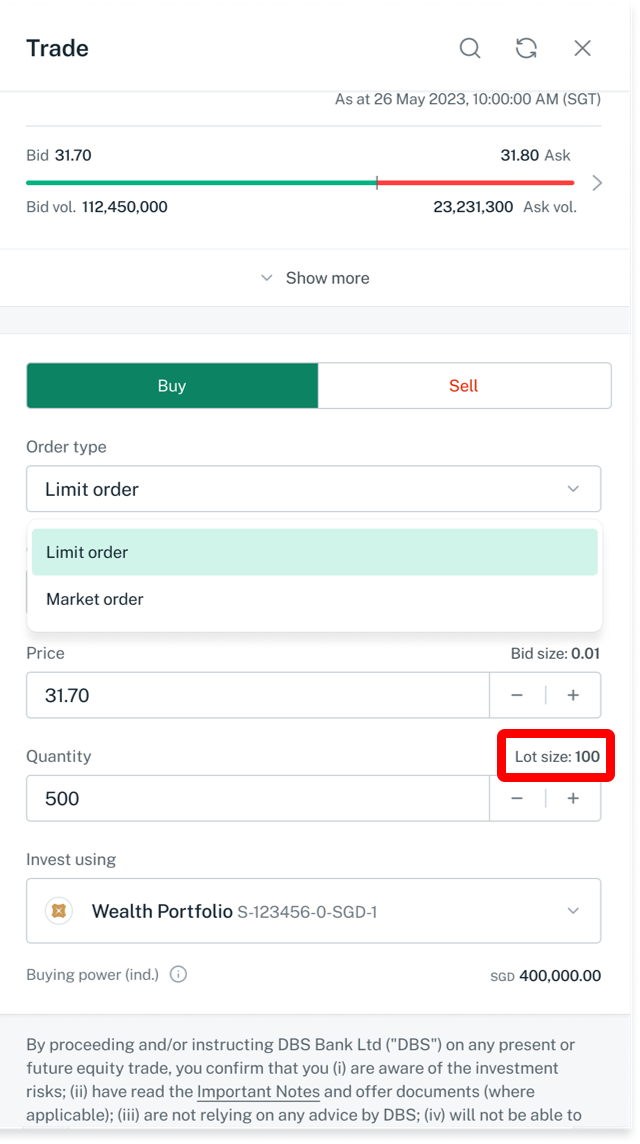640x1144 pixels.
Task: Raise quantity with the plus button
Action: 574,798
